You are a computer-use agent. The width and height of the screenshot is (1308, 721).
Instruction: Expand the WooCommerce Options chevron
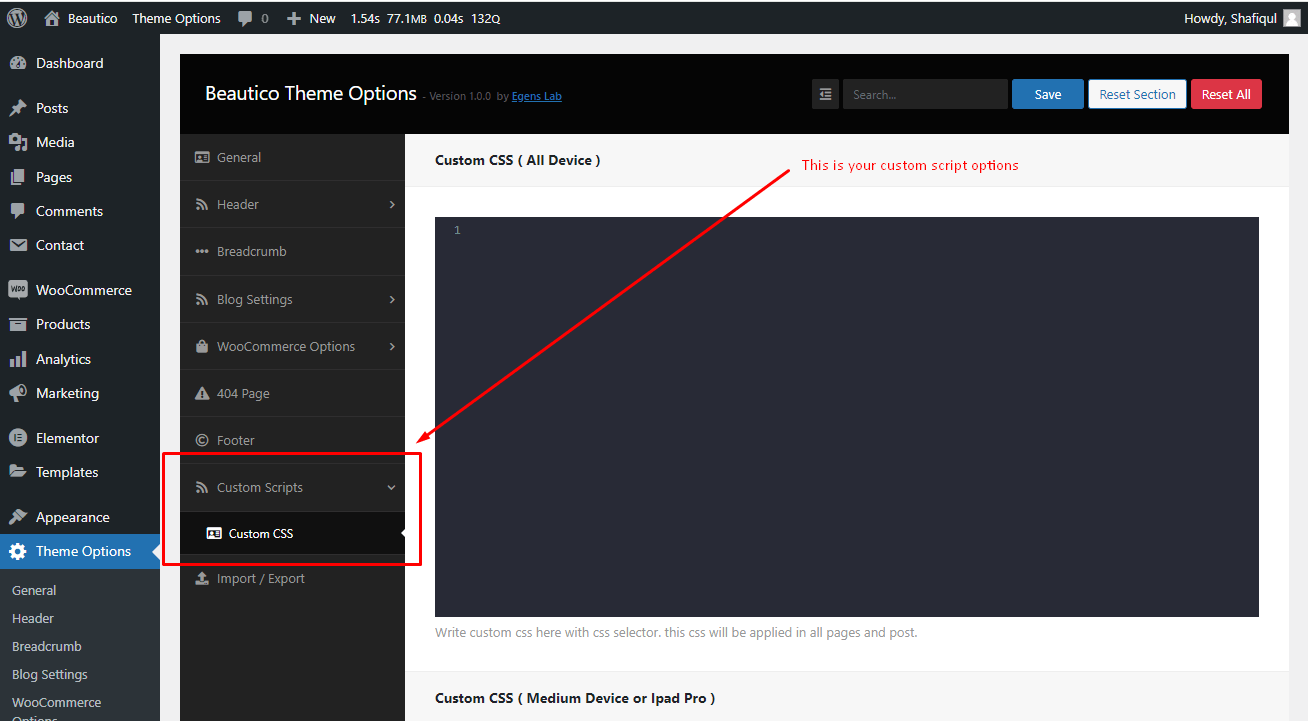tap(392, 346)
